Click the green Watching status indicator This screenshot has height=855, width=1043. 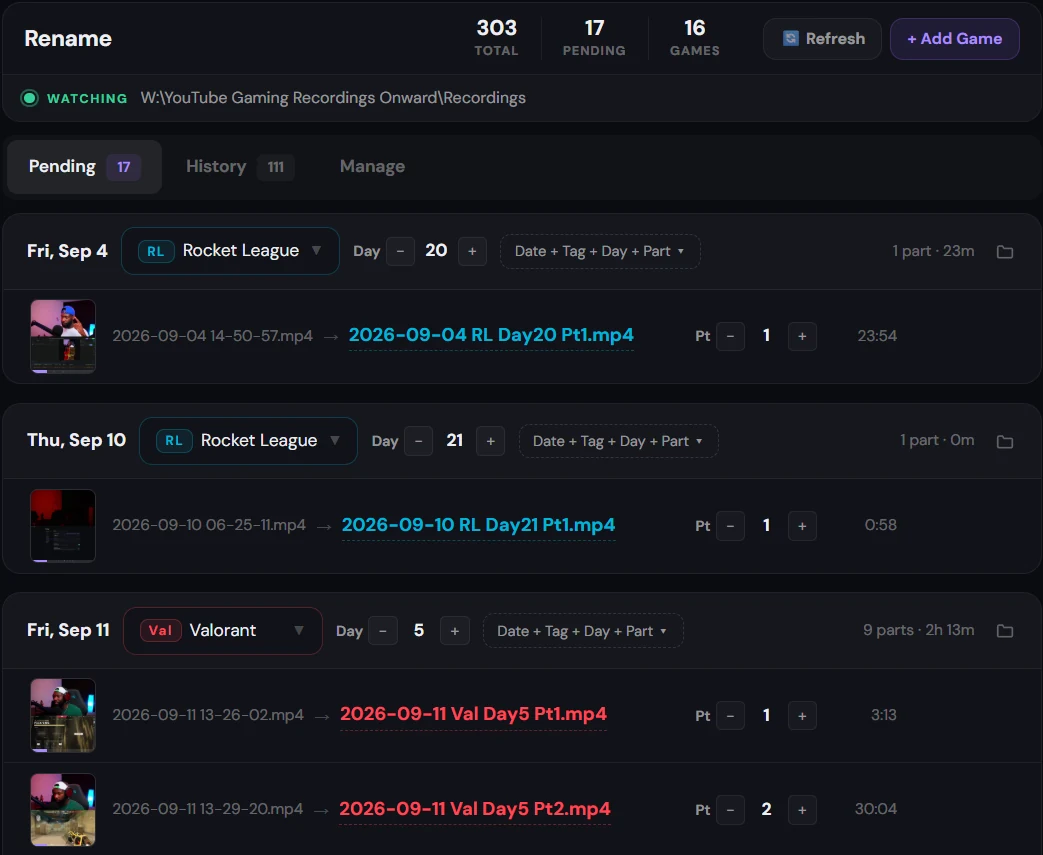(x=29, y=98)
